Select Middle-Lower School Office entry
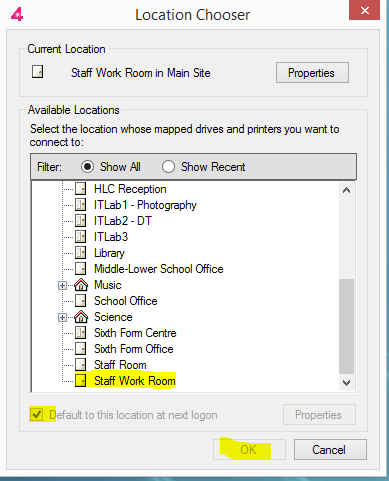Viewport: 389px width, 481px height. click(159, 269)
